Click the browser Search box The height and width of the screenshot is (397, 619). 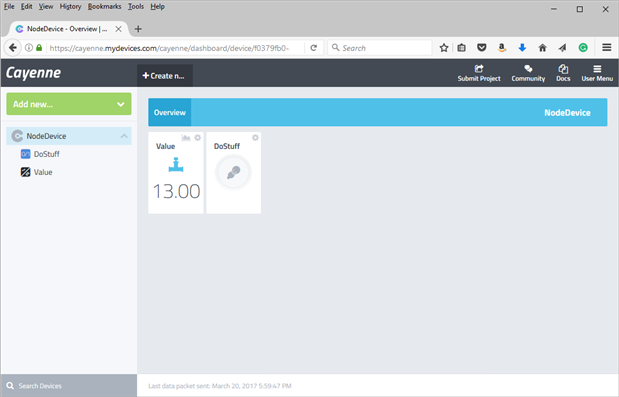click(380, 48)
